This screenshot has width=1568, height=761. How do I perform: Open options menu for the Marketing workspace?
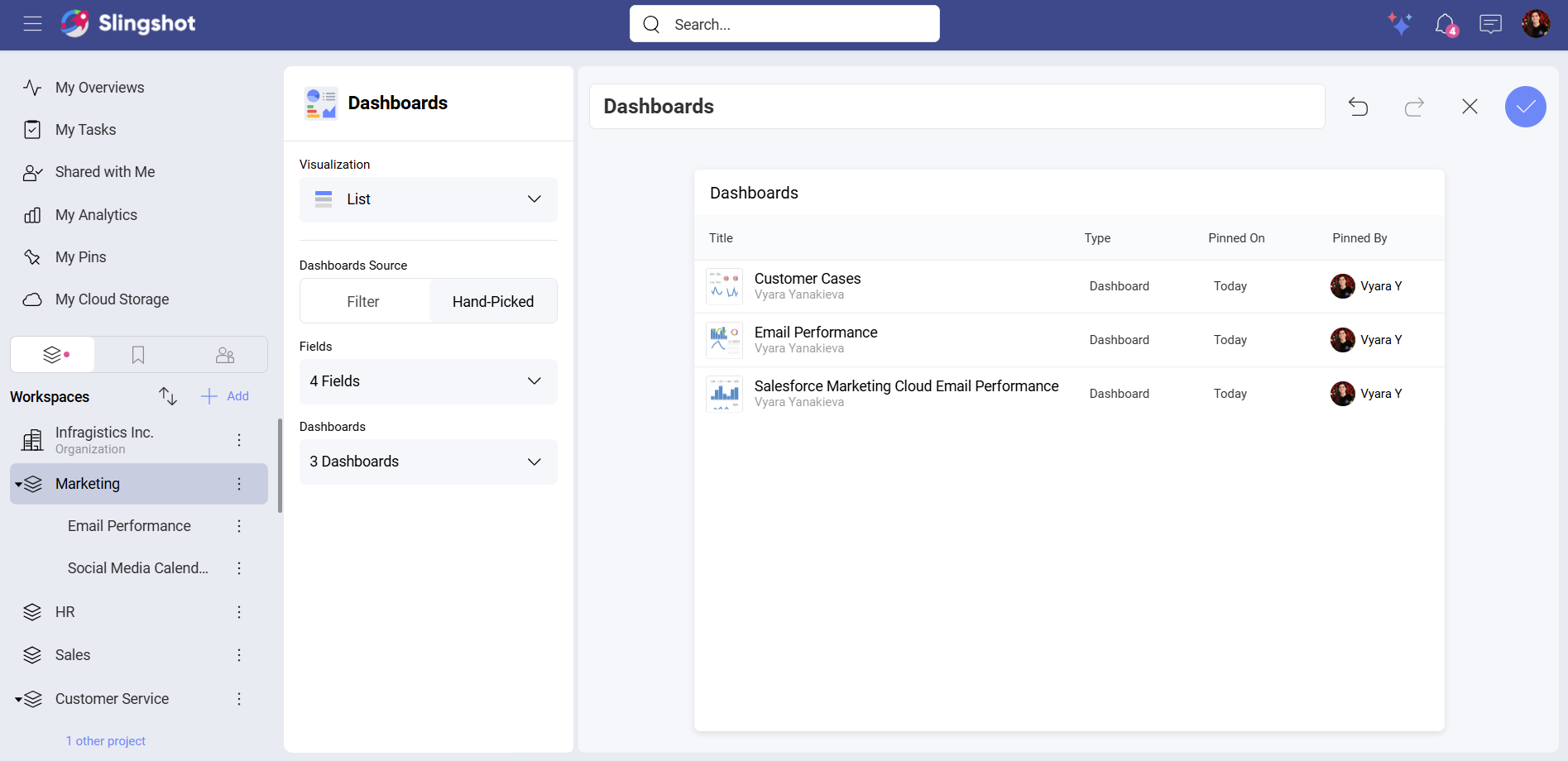pyautogui.click(x=239, y=484)
